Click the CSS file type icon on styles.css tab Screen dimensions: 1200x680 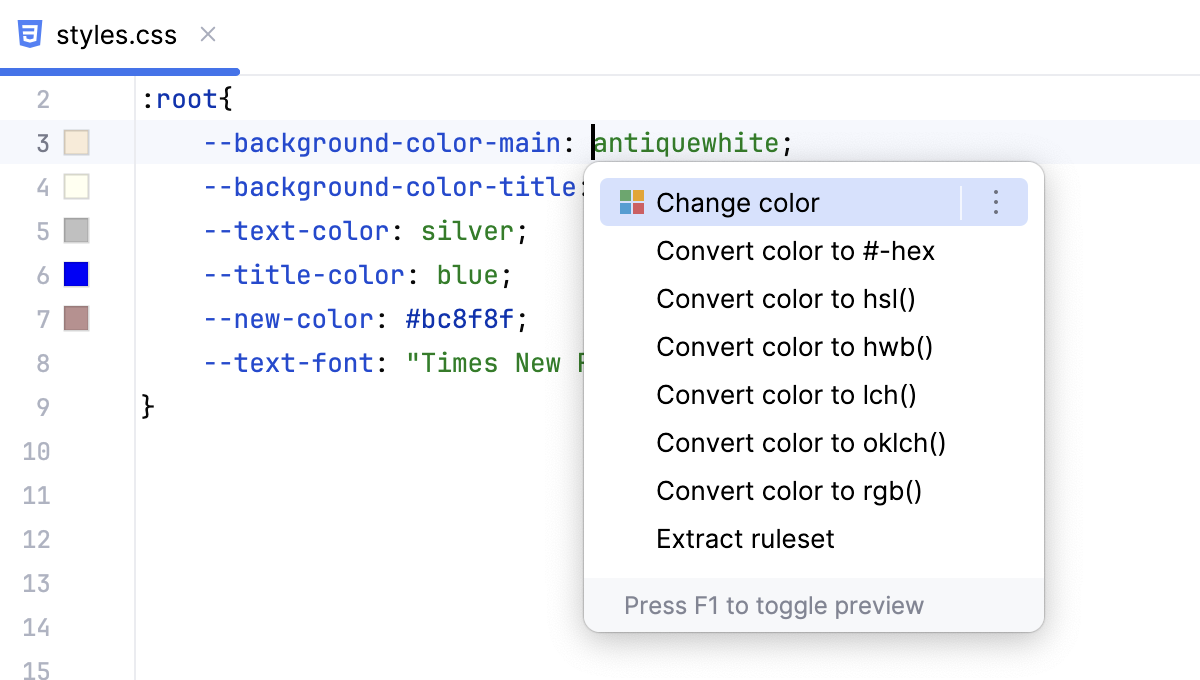tap(31, 33)
